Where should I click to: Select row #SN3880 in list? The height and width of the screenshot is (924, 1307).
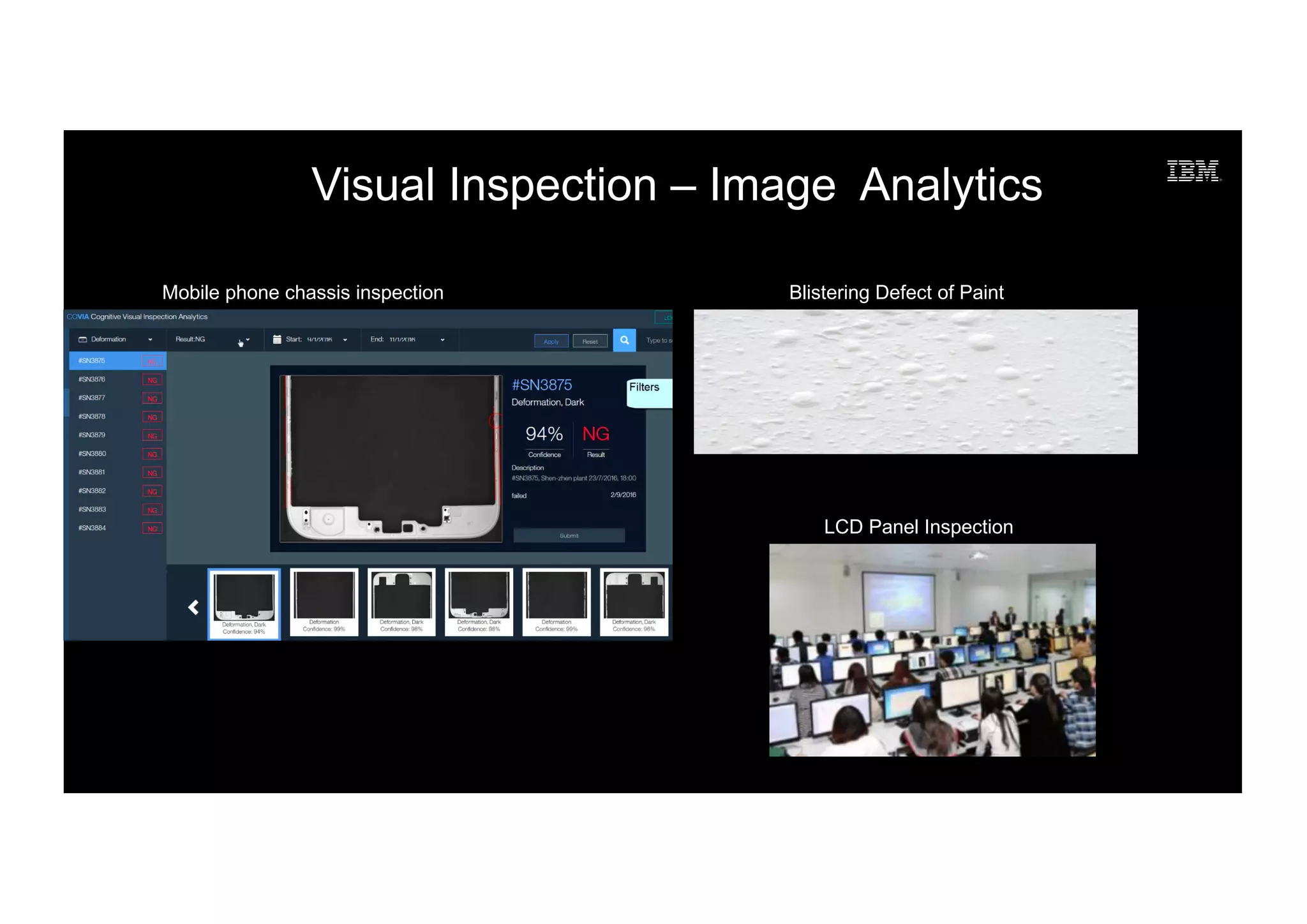[117, 454]
